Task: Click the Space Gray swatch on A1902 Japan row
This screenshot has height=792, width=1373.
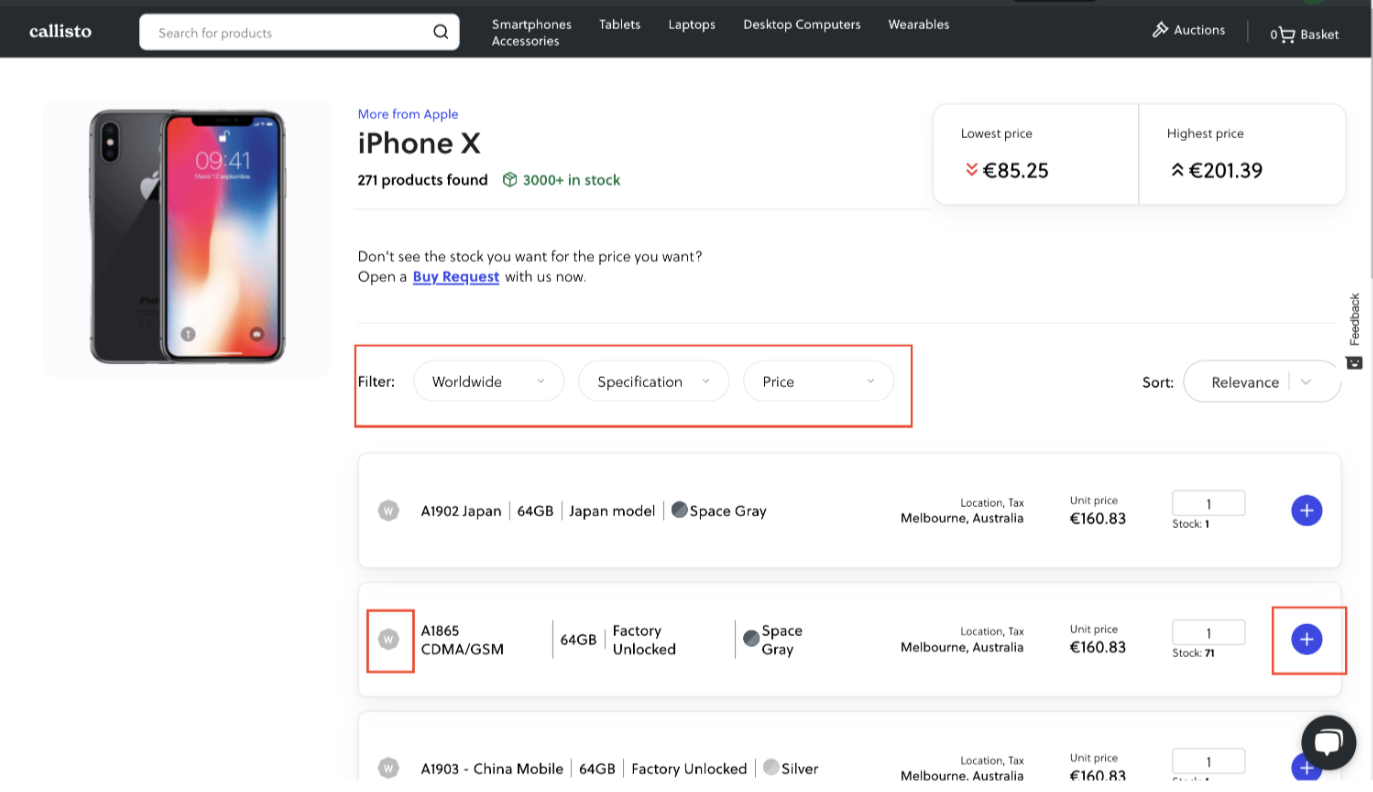Action: pos(679,510)
